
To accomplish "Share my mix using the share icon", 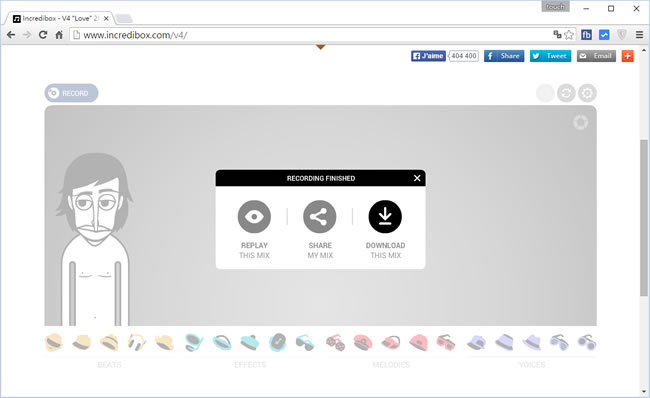I will pos(320,216).
